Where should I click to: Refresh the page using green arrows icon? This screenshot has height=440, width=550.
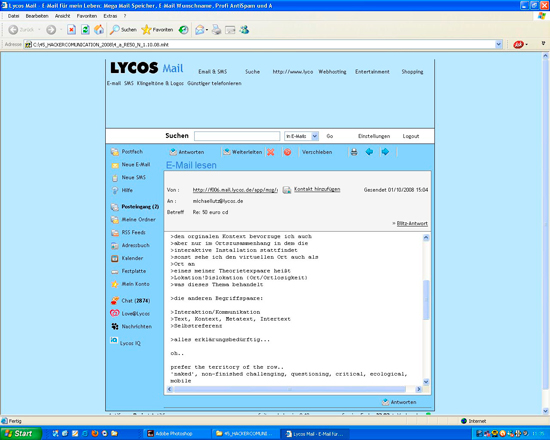[85, 30]
